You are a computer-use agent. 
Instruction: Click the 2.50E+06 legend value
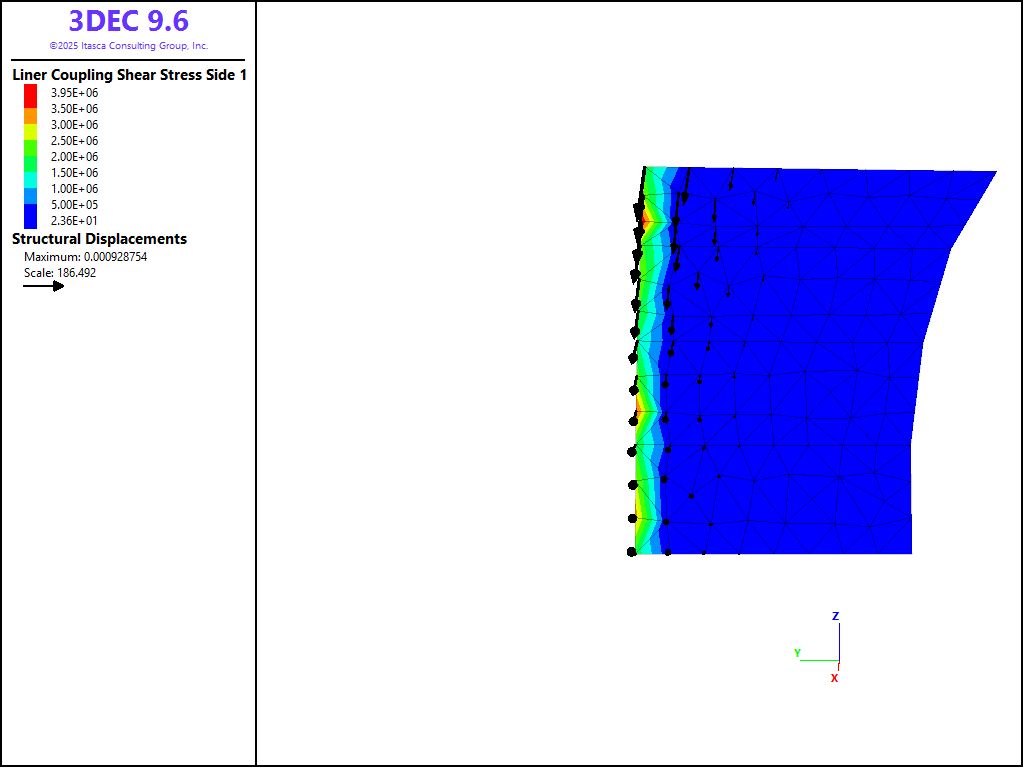(x=74, y=141)
